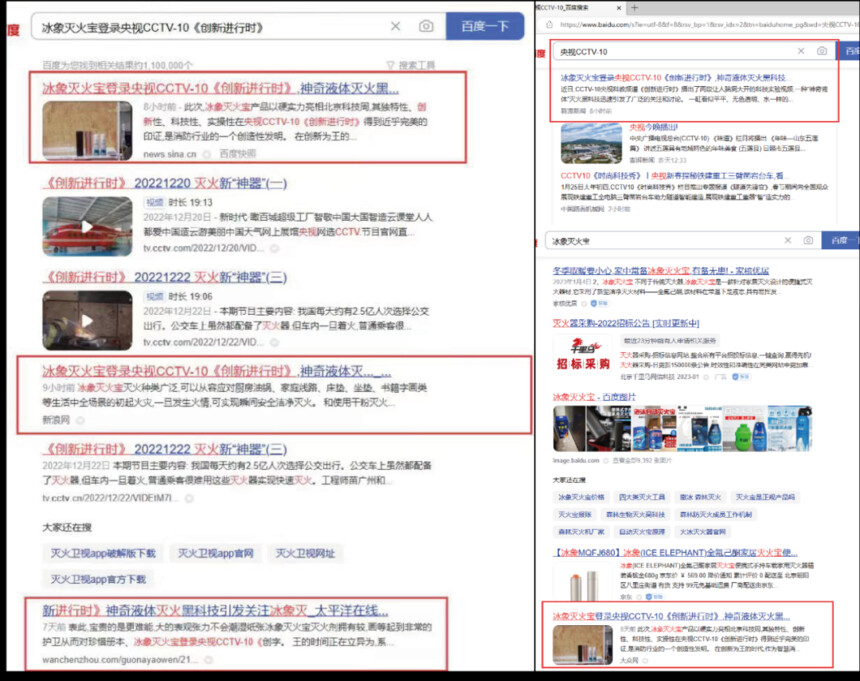Click green bottle image in the 百度图片 strip
860x681 pixels.
pyautogui.click(x=743, y=429)
